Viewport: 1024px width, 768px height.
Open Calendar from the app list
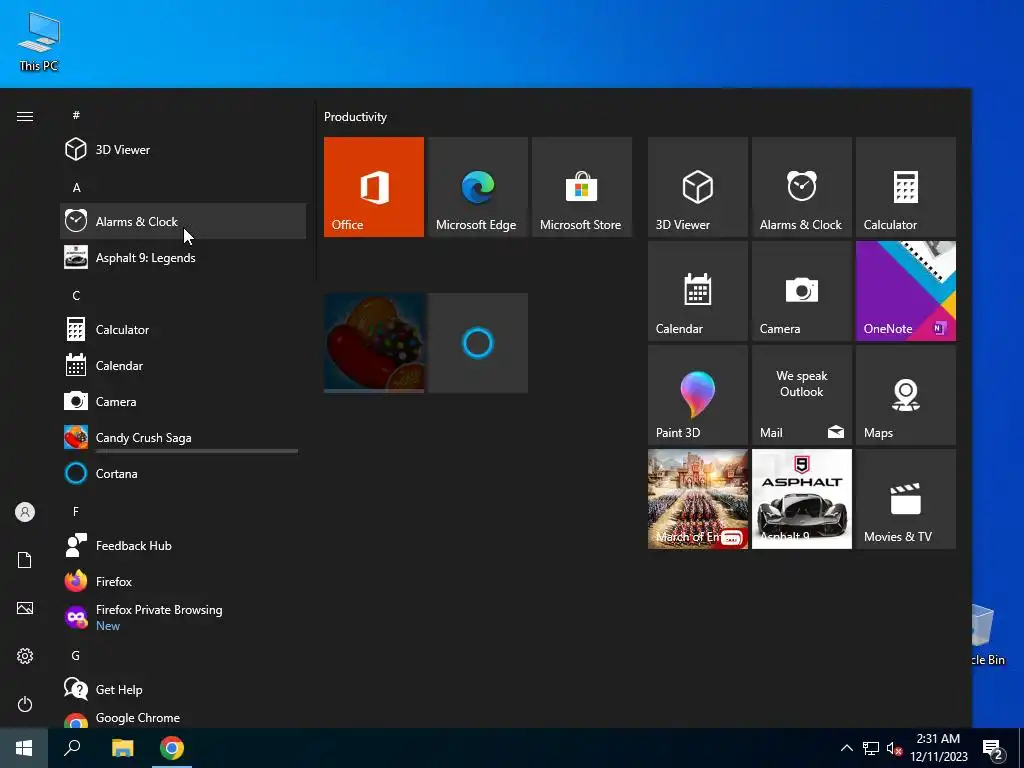183,365
